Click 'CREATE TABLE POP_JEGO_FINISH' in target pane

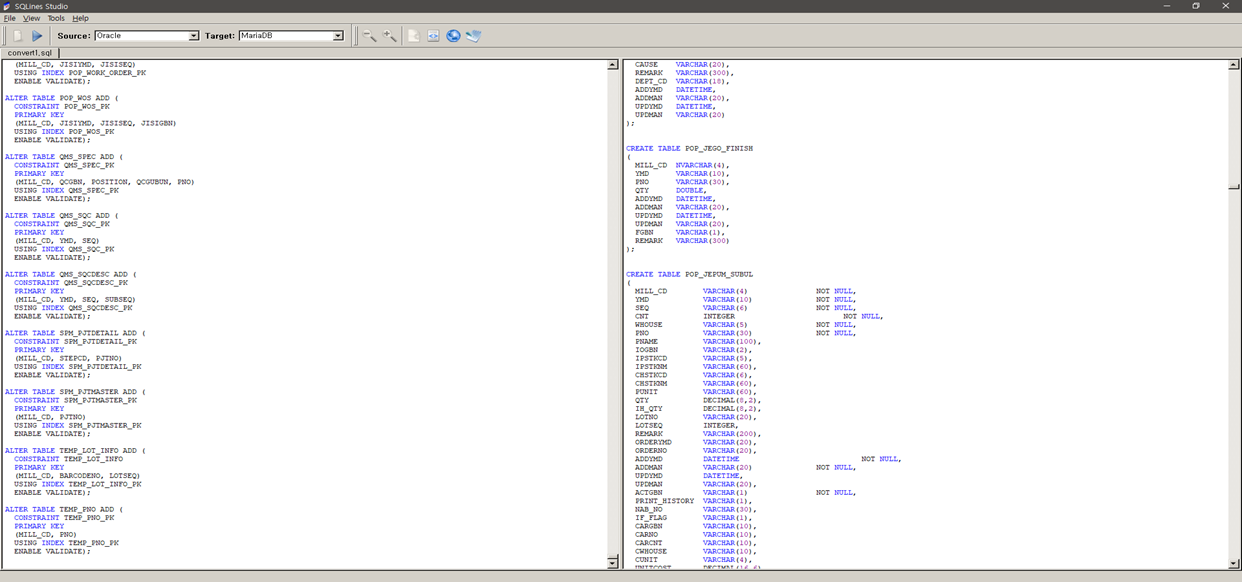(690, 148)
